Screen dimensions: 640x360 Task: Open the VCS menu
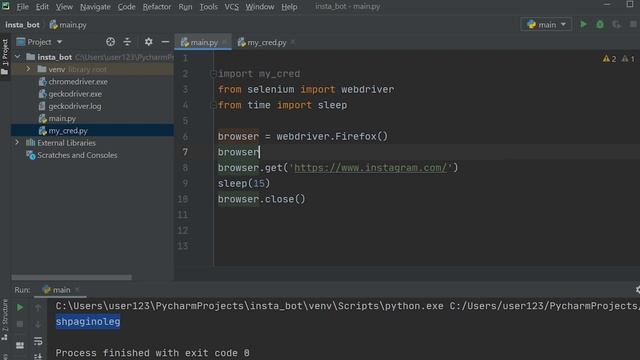coord(231,7)
